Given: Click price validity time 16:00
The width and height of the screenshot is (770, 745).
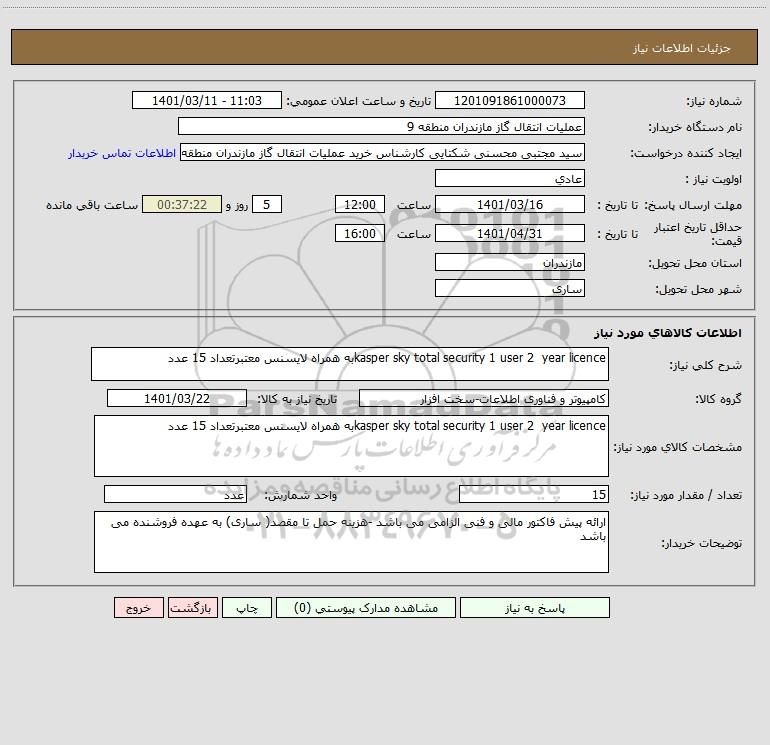Looking at the screenshot, I should [x=359, y=233].
